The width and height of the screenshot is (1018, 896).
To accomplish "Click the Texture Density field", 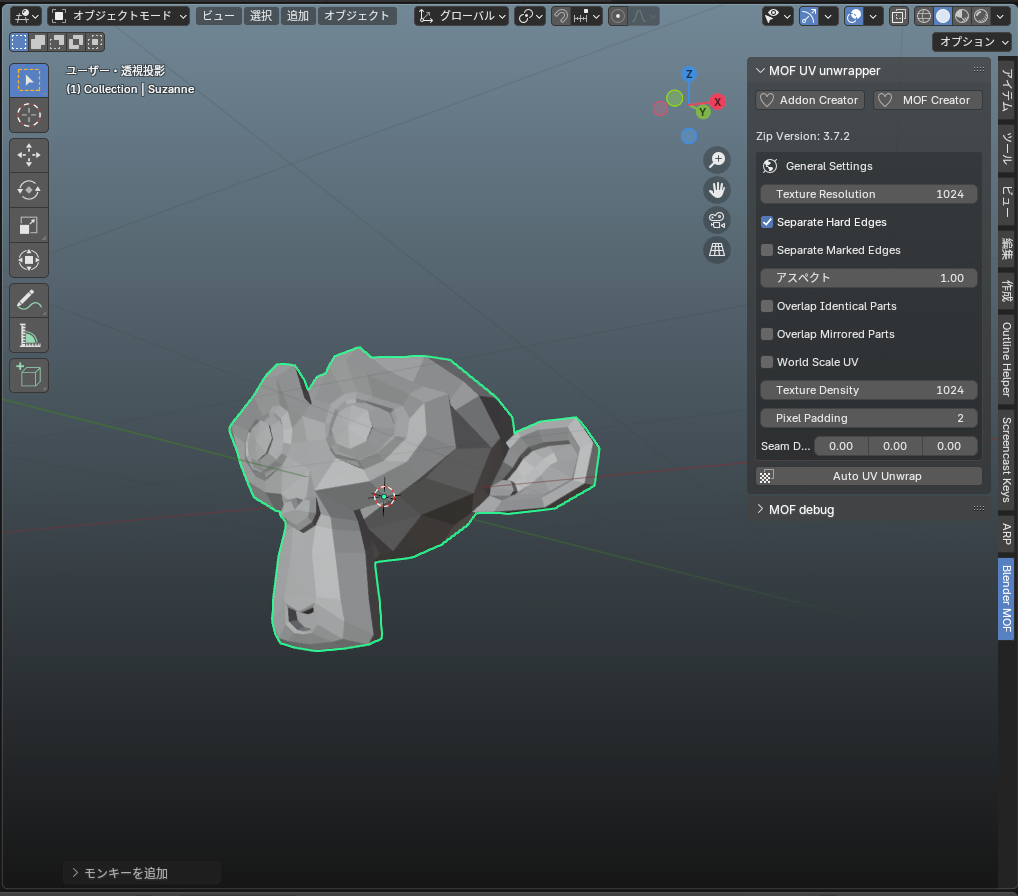I will tap(869, 390).
